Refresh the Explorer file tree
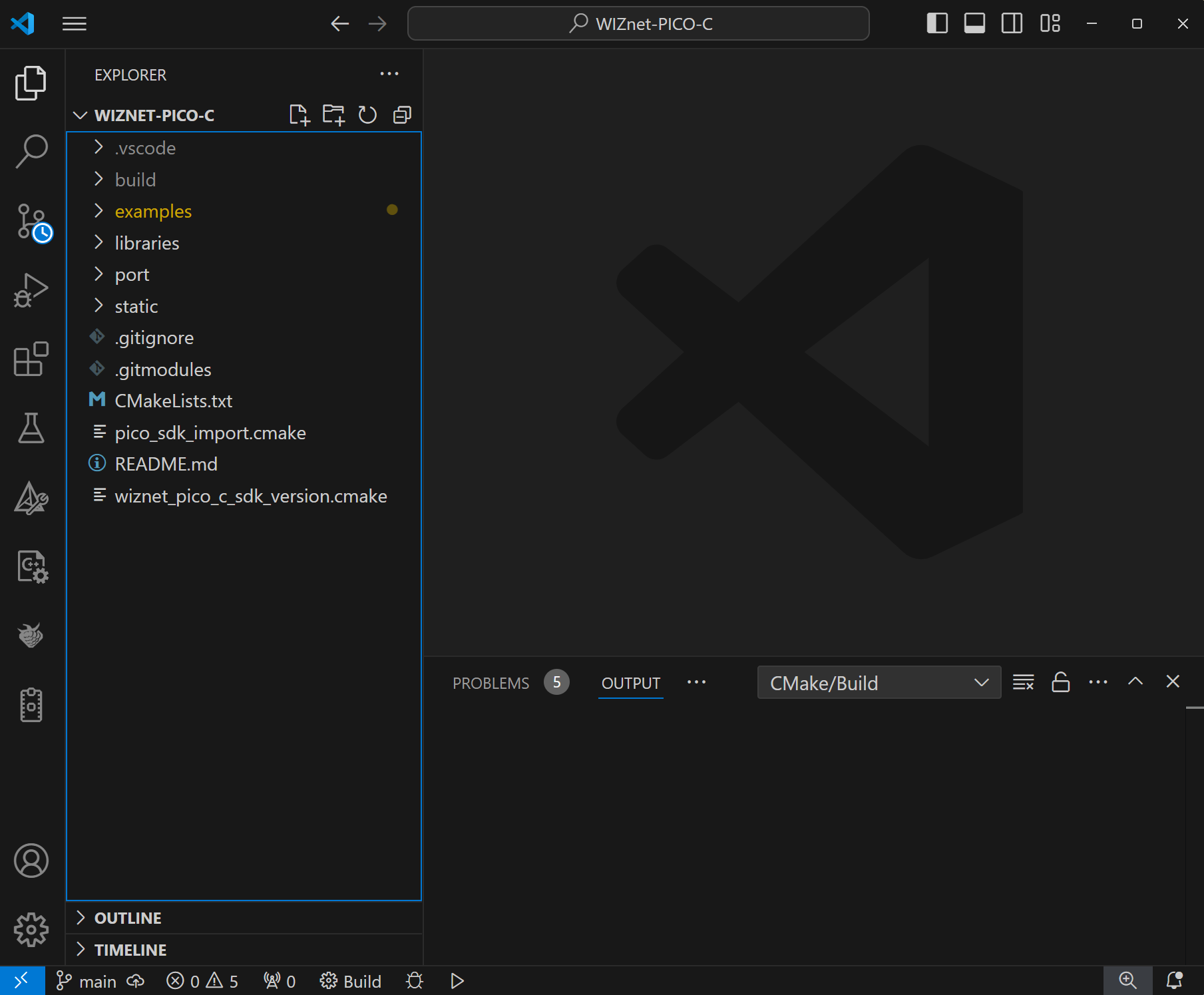The width and height of the screenshot is (1204, 995). (367, 115)
